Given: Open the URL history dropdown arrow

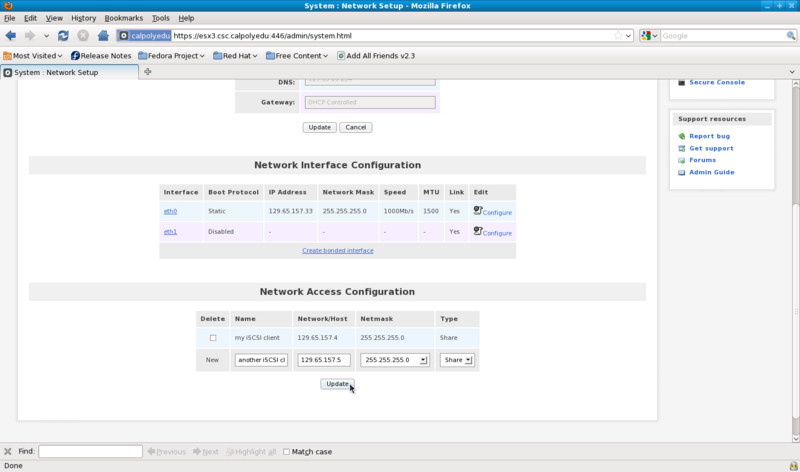Looking at the screenshot, I should [629, 36].
